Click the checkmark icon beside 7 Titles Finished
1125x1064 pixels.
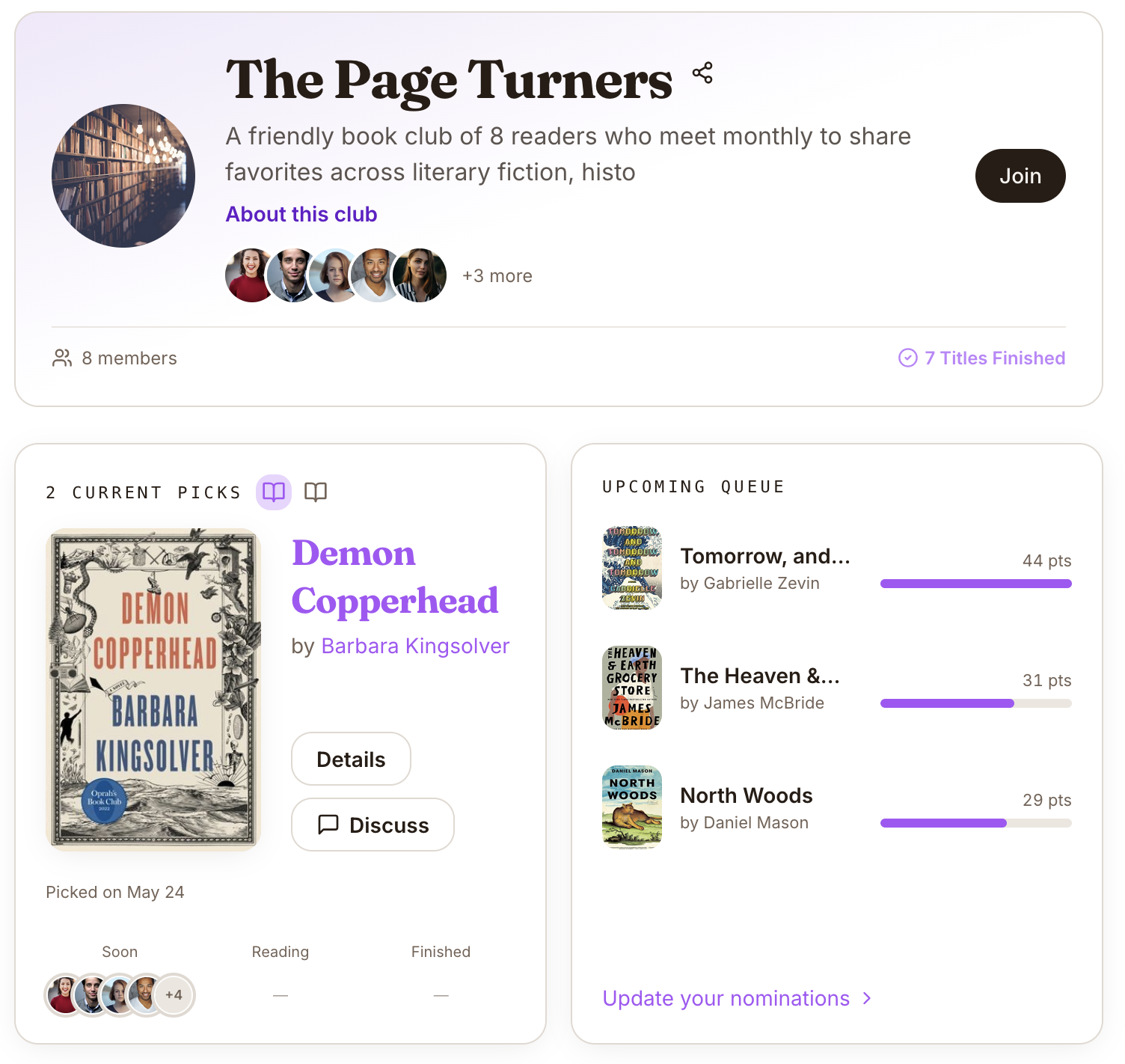[907, 358]
